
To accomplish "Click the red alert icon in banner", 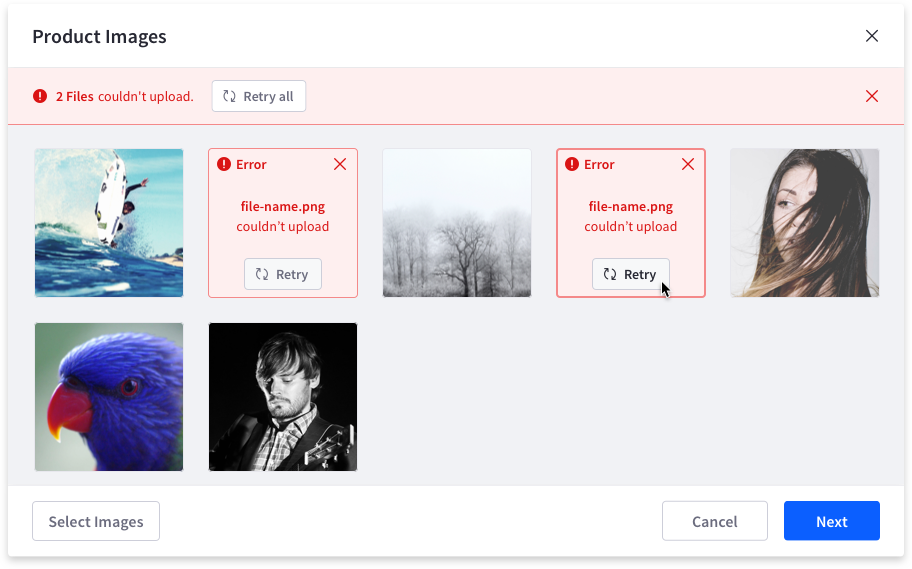I will tap(40, 96).
